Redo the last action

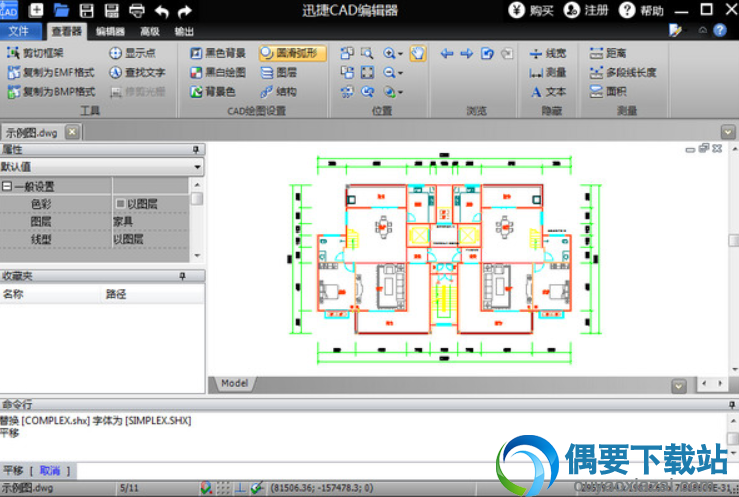185,11
